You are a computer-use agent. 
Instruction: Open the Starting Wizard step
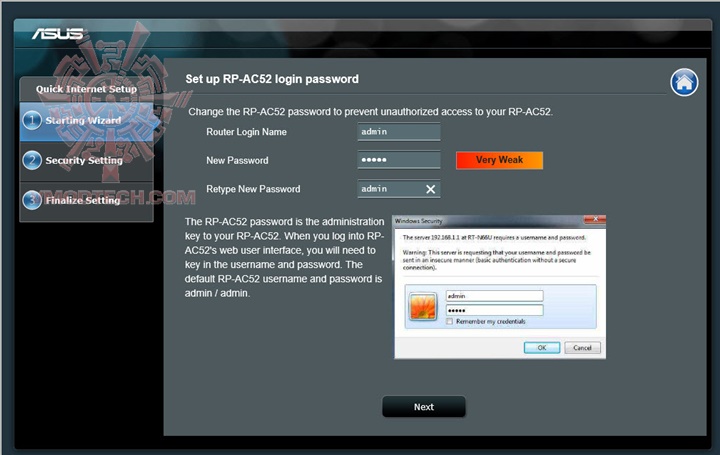[x=86, y=121]
